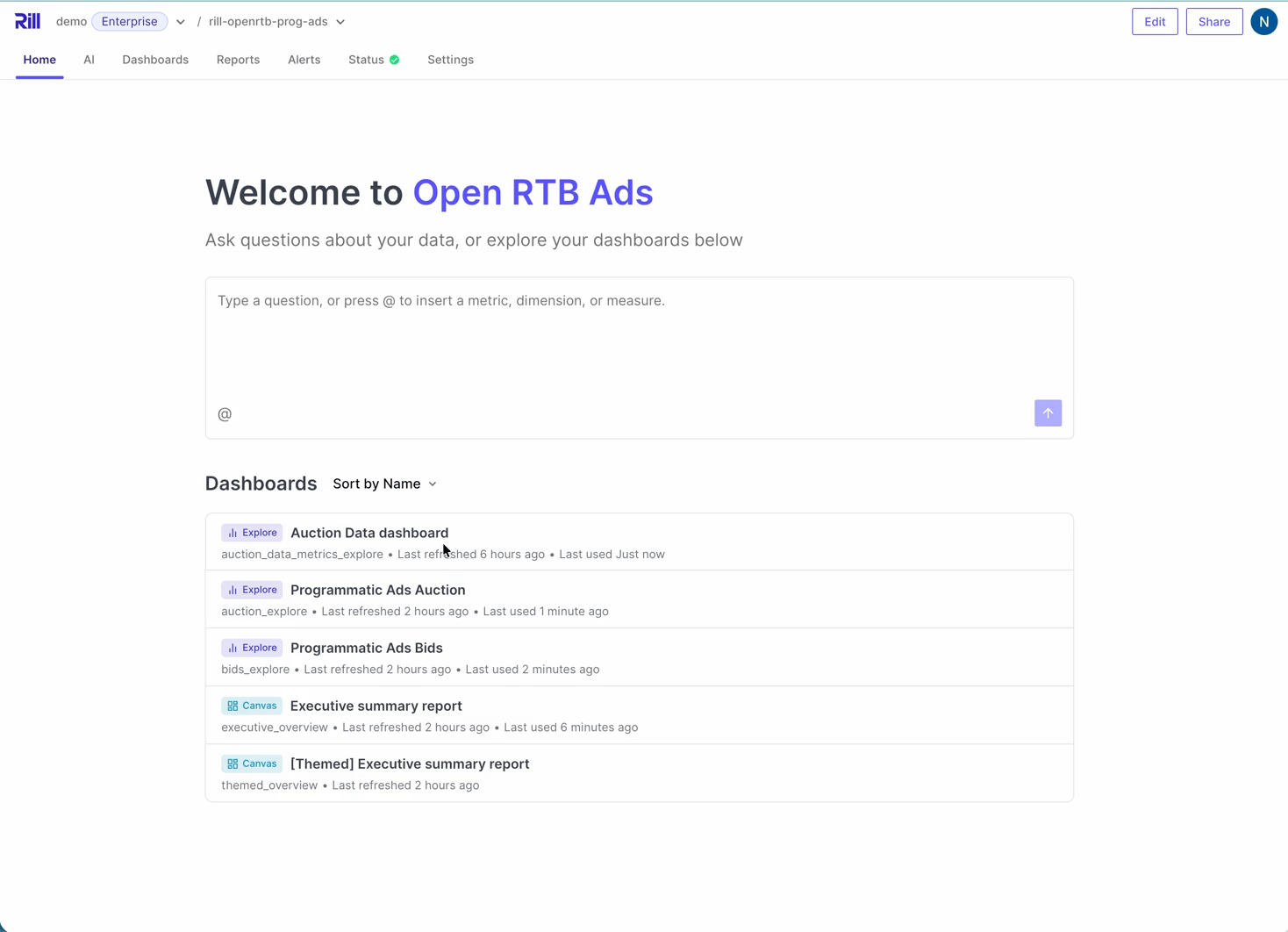The width and height of the screenshot is (1288, 932).
Task: Open Programmatic Ads Bids dashboard
Action: point(640,657)
